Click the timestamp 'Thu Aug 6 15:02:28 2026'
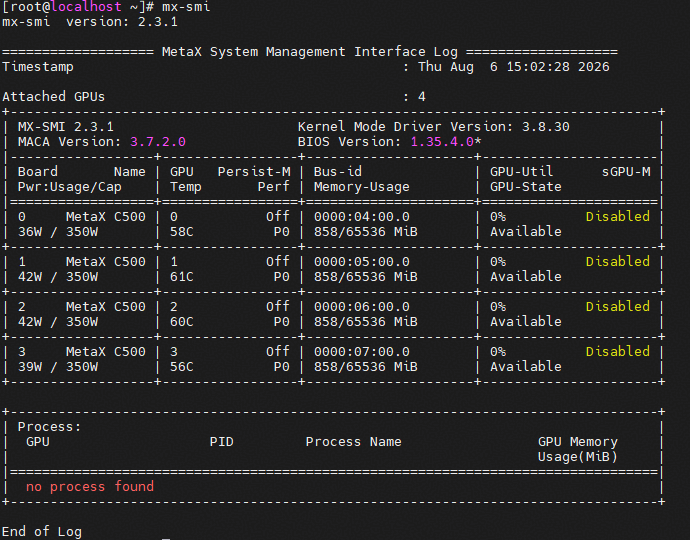Image resolution: width=690 pixels, height=540 pixels. 514,66
